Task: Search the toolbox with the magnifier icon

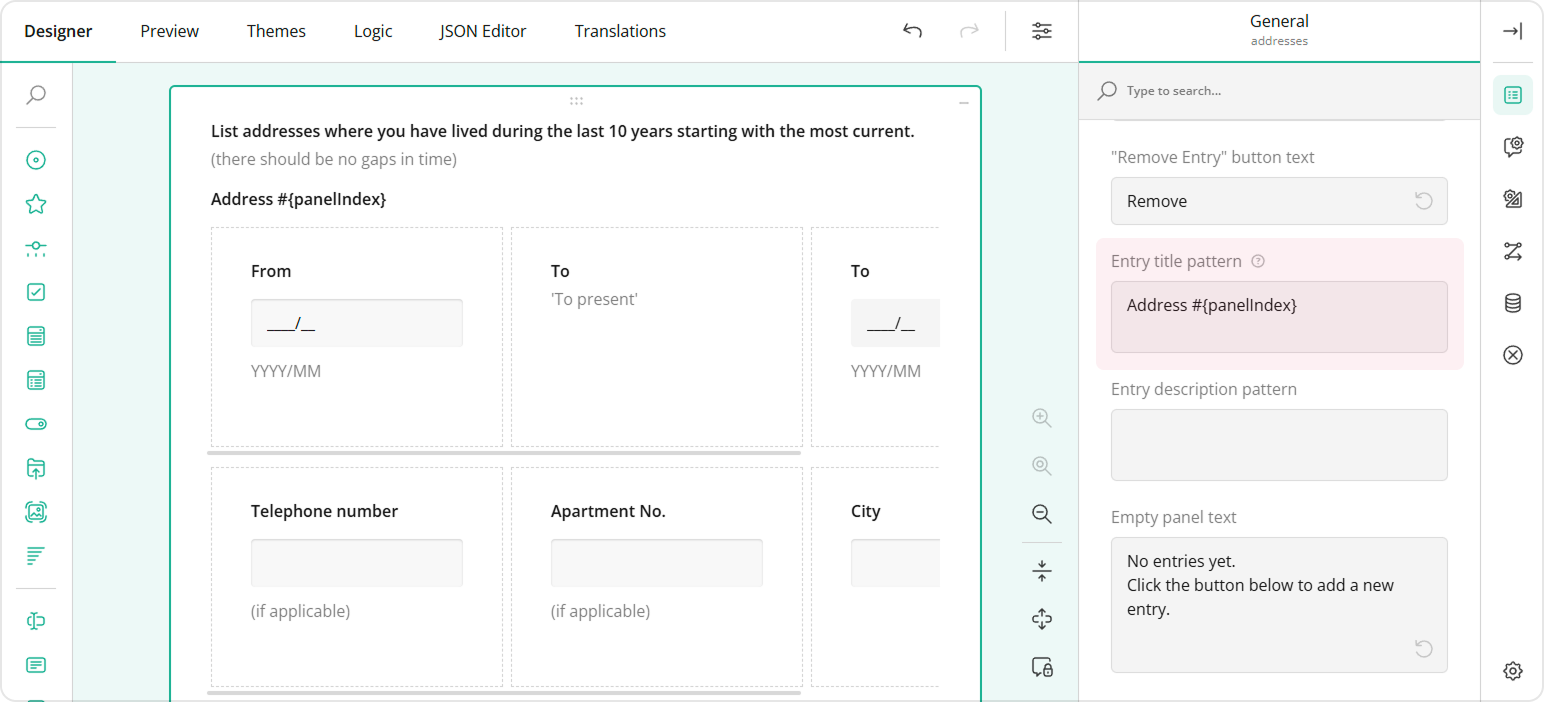Action: point(36,95)
